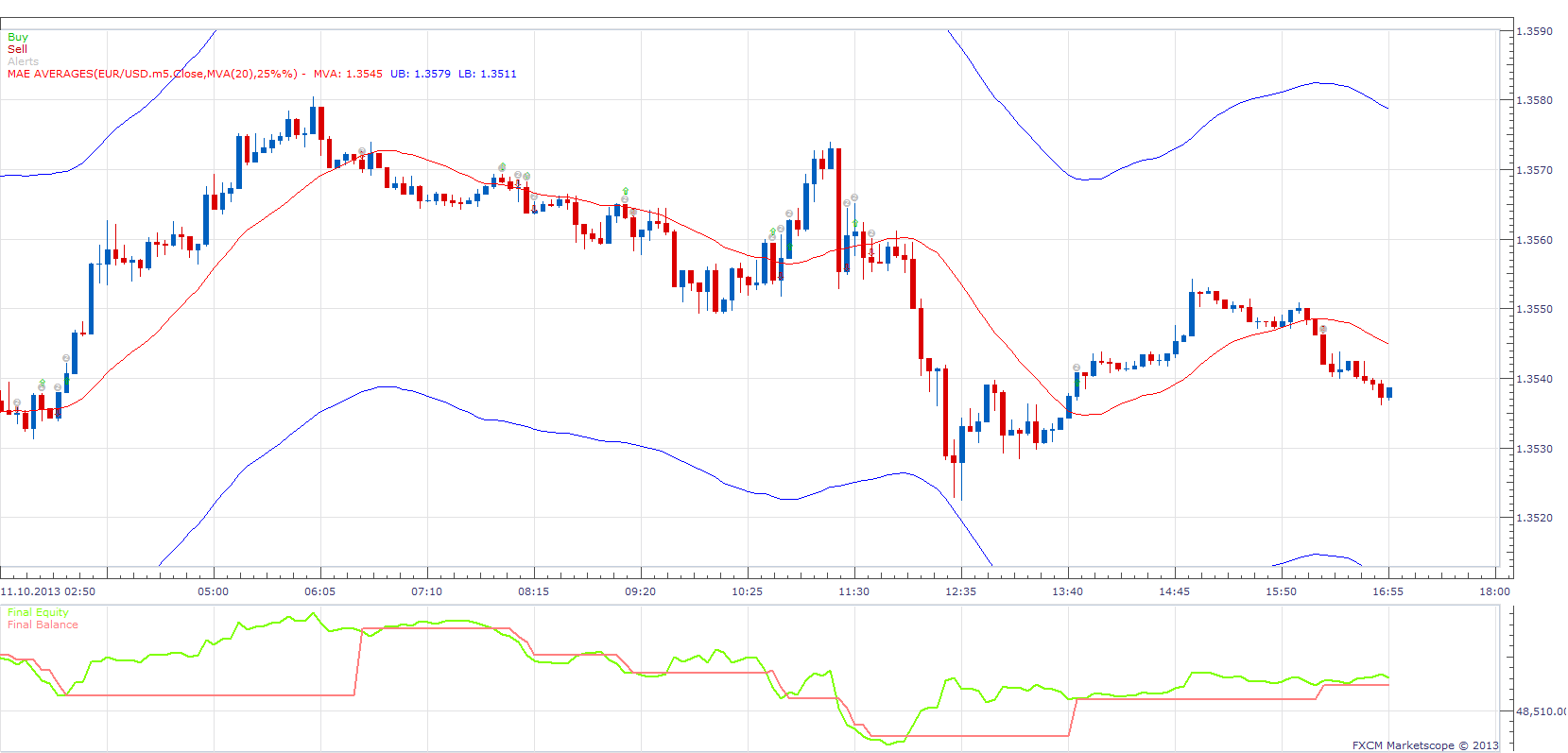This screenshot has width=1568, height=753.
Task: Click the 1.3590 price axis label
Action: click(1534, 31)
